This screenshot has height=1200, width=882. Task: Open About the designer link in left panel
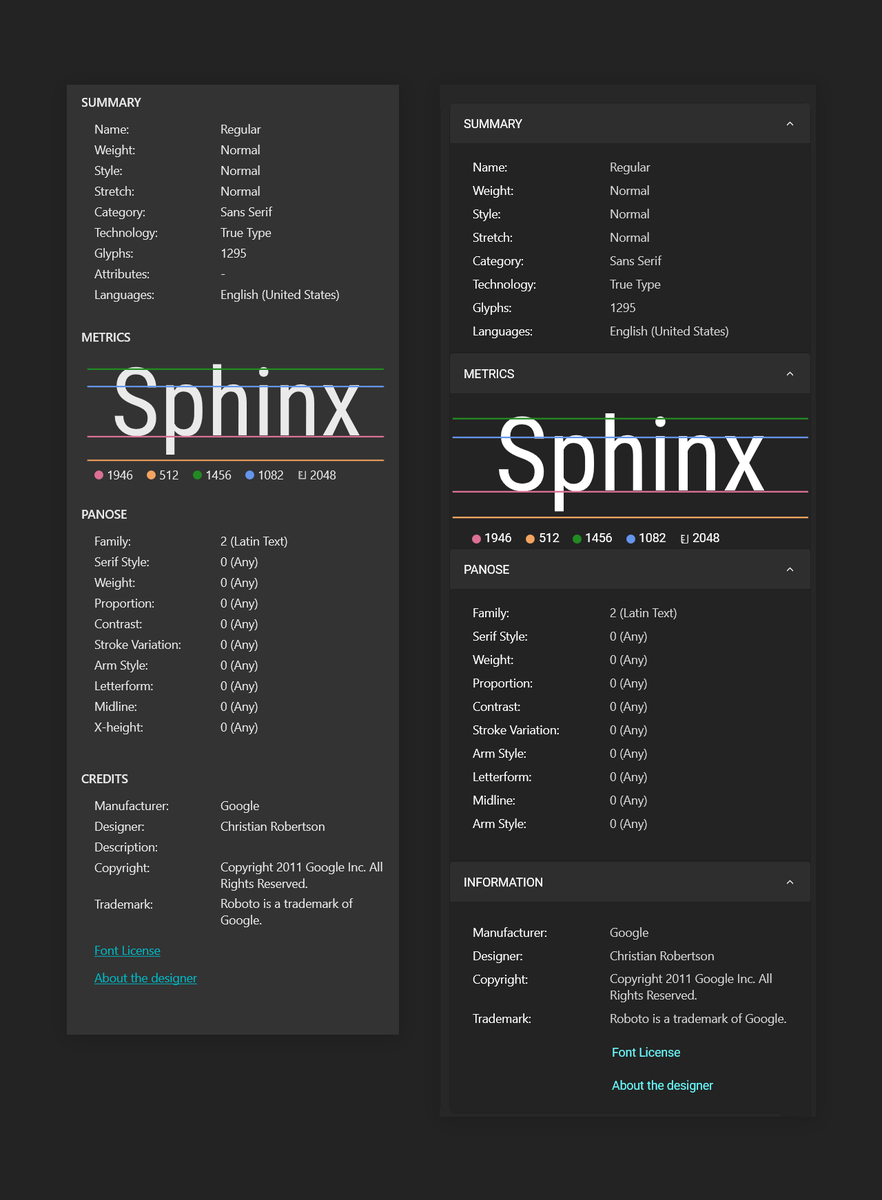pos(146,978)
